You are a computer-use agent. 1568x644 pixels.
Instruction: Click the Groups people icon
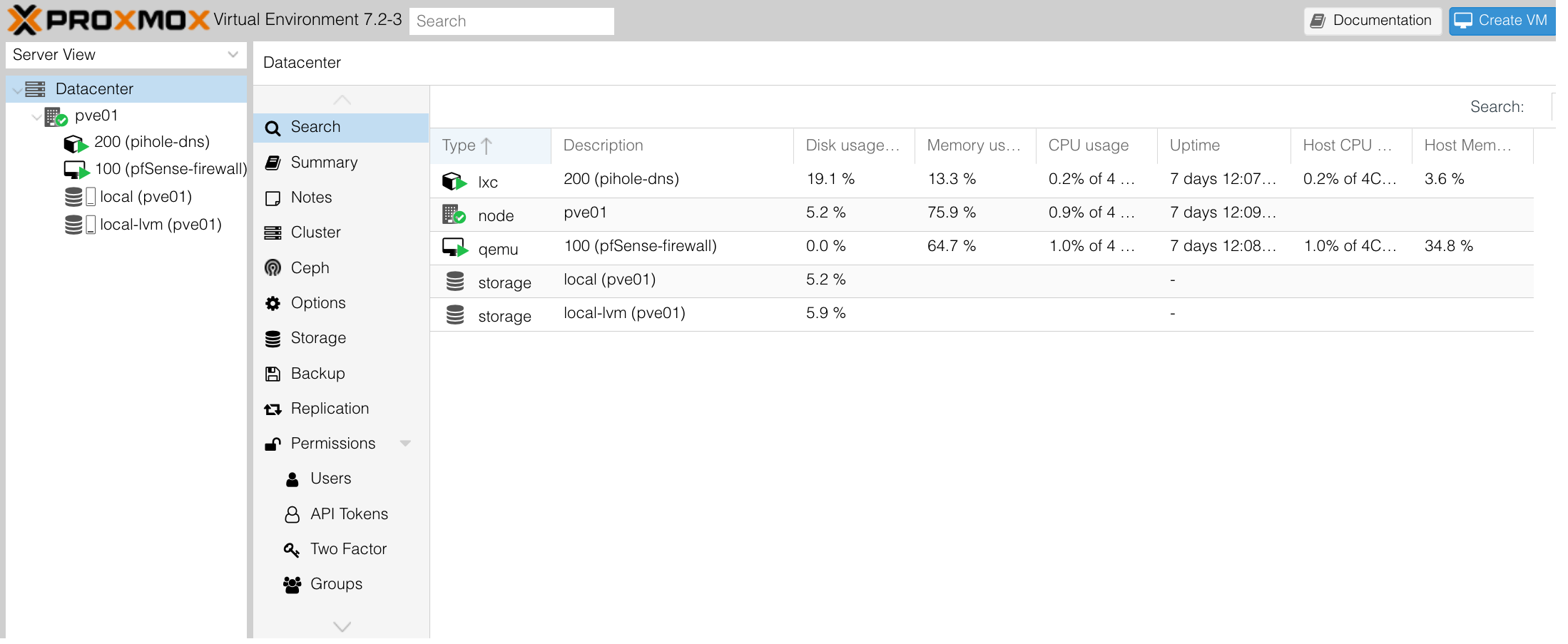(292, 585)
